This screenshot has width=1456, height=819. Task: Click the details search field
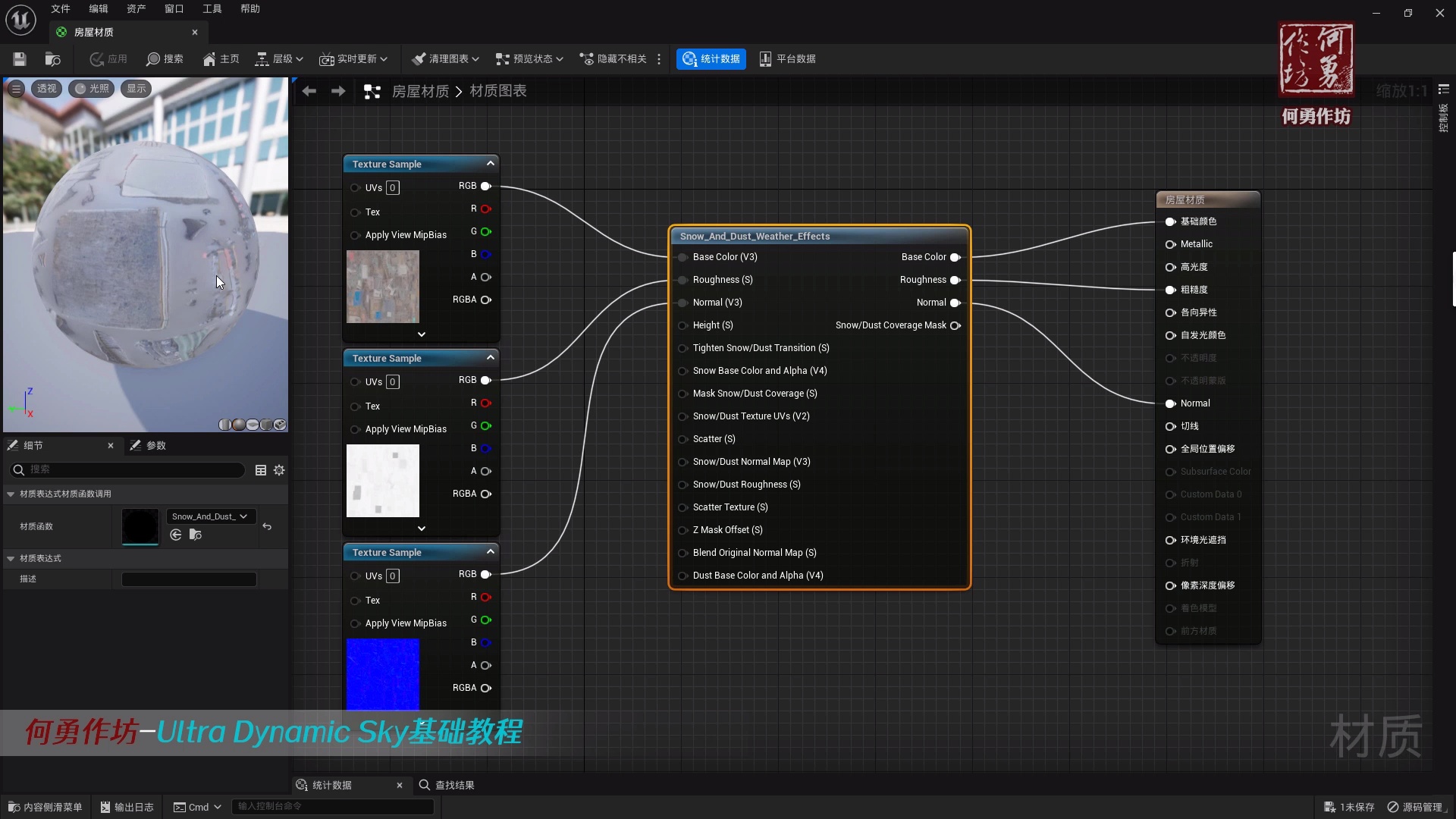point(129,470)
